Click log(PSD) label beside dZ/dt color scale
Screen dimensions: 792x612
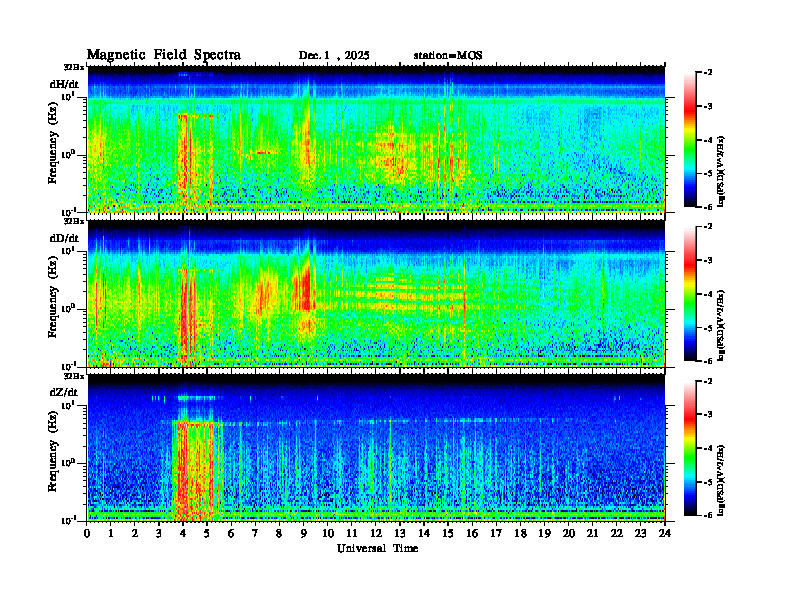click(721, 479)
